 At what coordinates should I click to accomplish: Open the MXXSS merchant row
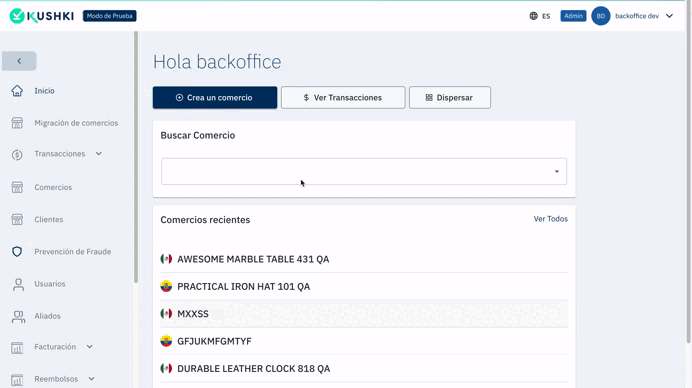click(364, 314)
